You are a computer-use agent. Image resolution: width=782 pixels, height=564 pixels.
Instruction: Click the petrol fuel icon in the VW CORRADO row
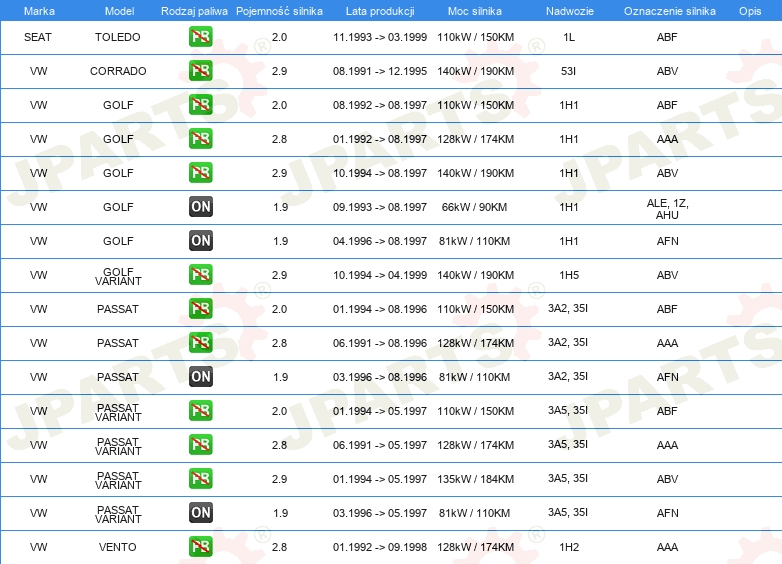[x=200, y=71]
